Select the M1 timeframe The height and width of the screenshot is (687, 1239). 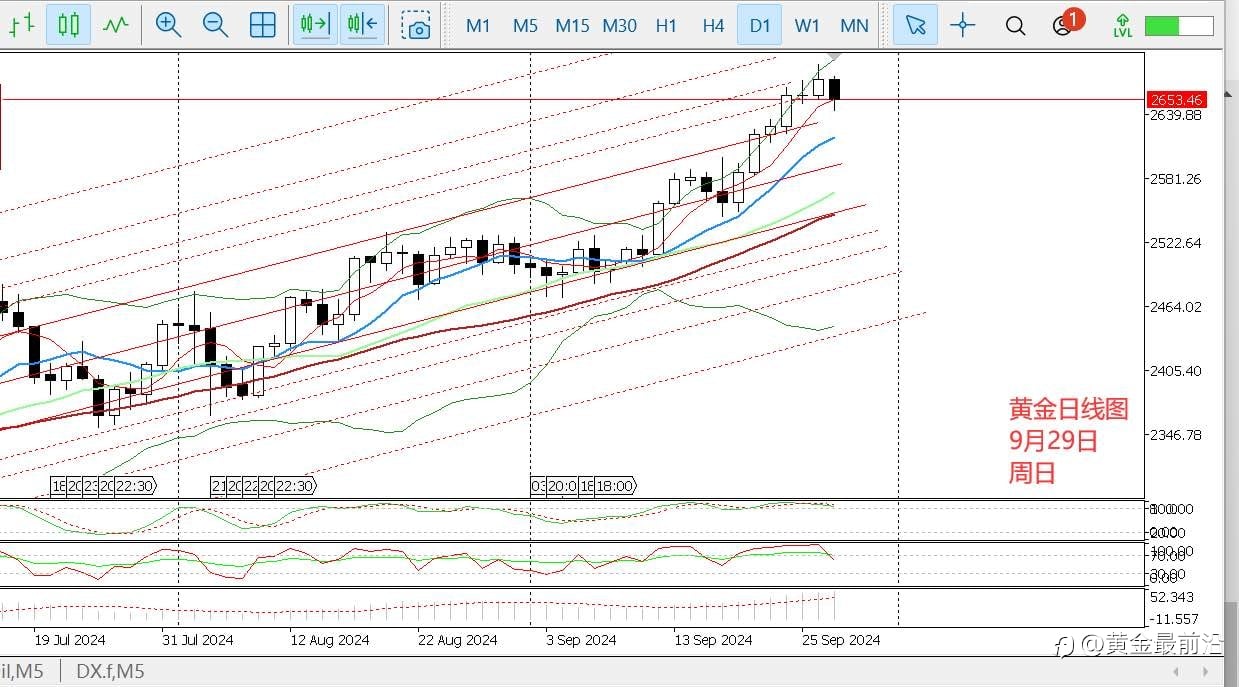tap(479, 25)
